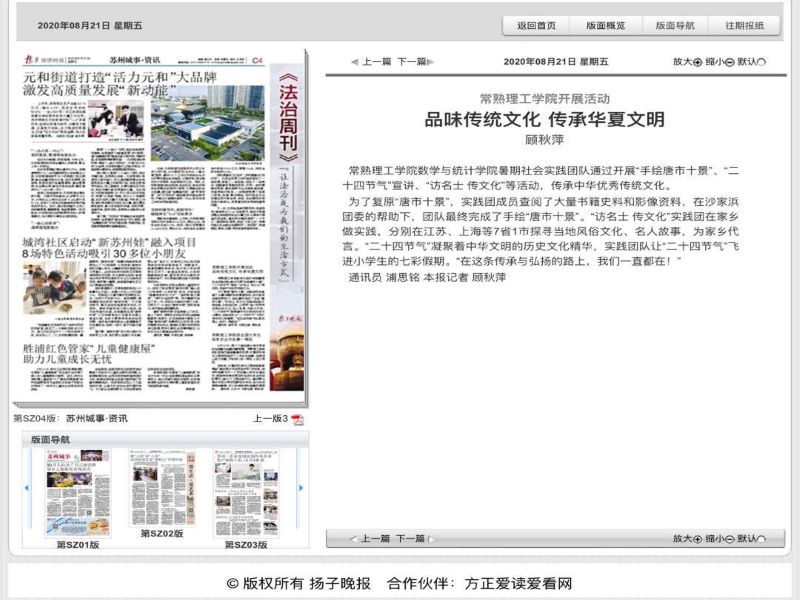Click article date 2020年08月21日 above article
The height and width of the screenshot is (600, 800).
click(556, 62)
